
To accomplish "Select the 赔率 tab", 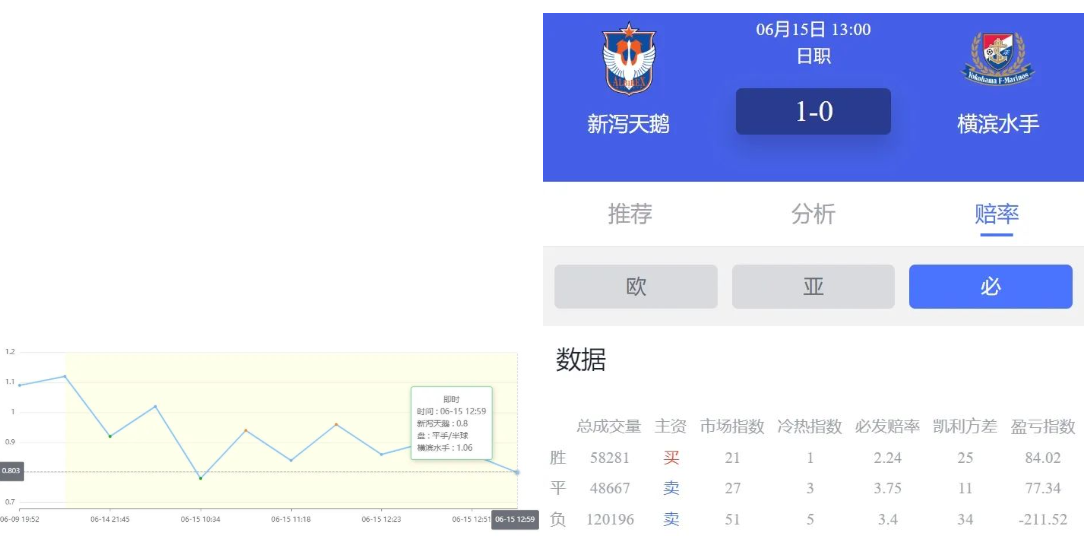I will point(996,214).
